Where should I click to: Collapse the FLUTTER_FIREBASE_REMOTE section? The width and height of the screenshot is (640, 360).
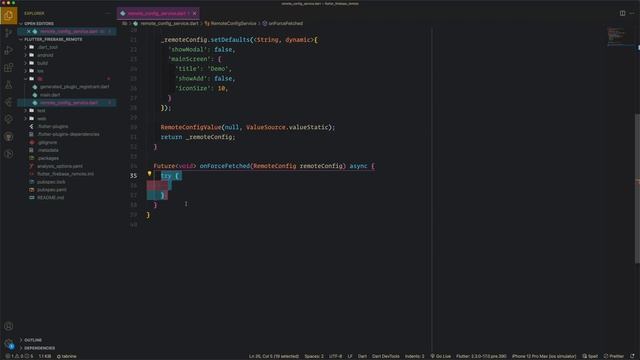pyautogui.click(x=53, y=40)
